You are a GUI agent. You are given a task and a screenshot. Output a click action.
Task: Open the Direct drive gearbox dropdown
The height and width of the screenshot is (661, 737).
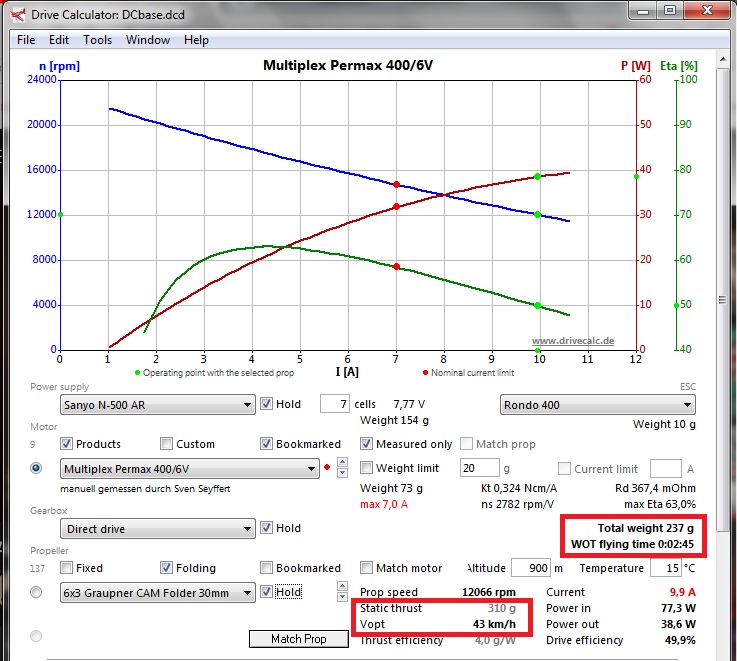(157, 529)
